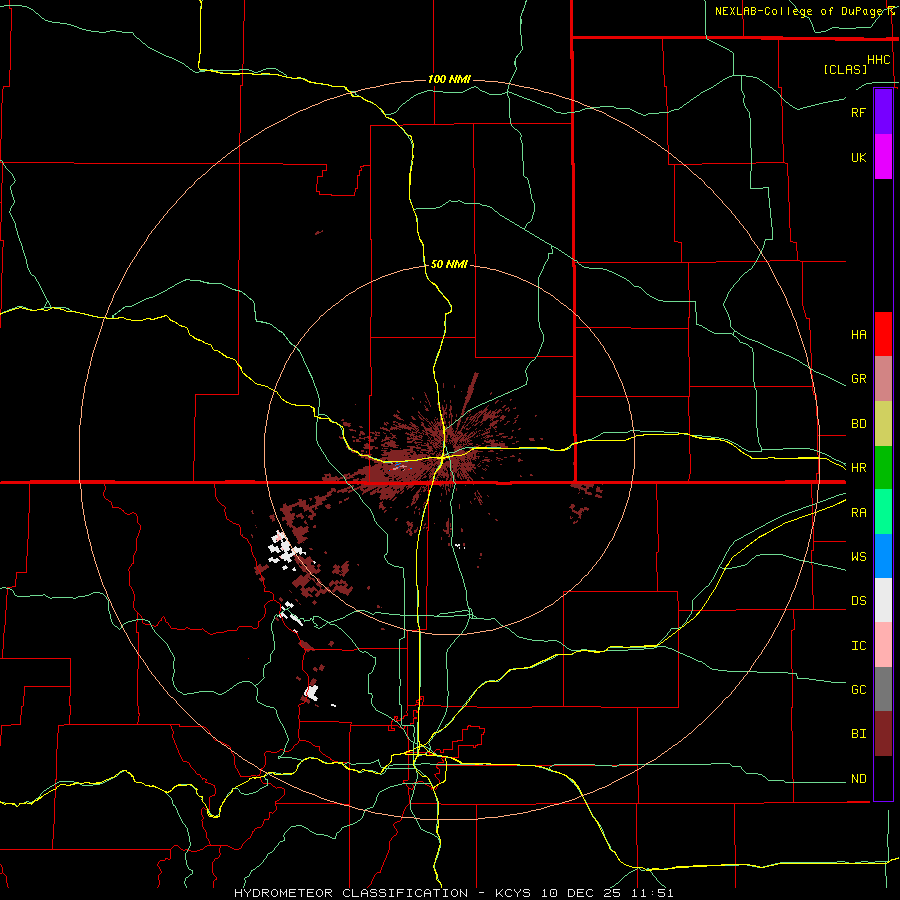Click the HA red legend swatch
This screenshot has width=900, height=900.
883,334
